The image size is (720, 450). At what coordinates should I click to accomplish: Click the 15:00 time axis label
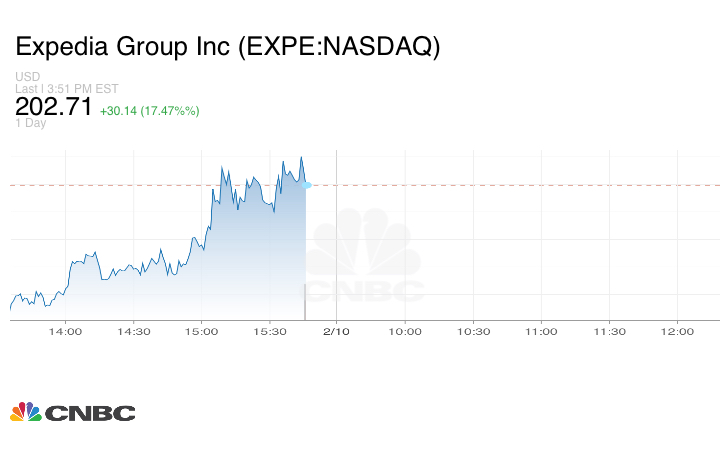pyautogui.click(x=202, y=331)
